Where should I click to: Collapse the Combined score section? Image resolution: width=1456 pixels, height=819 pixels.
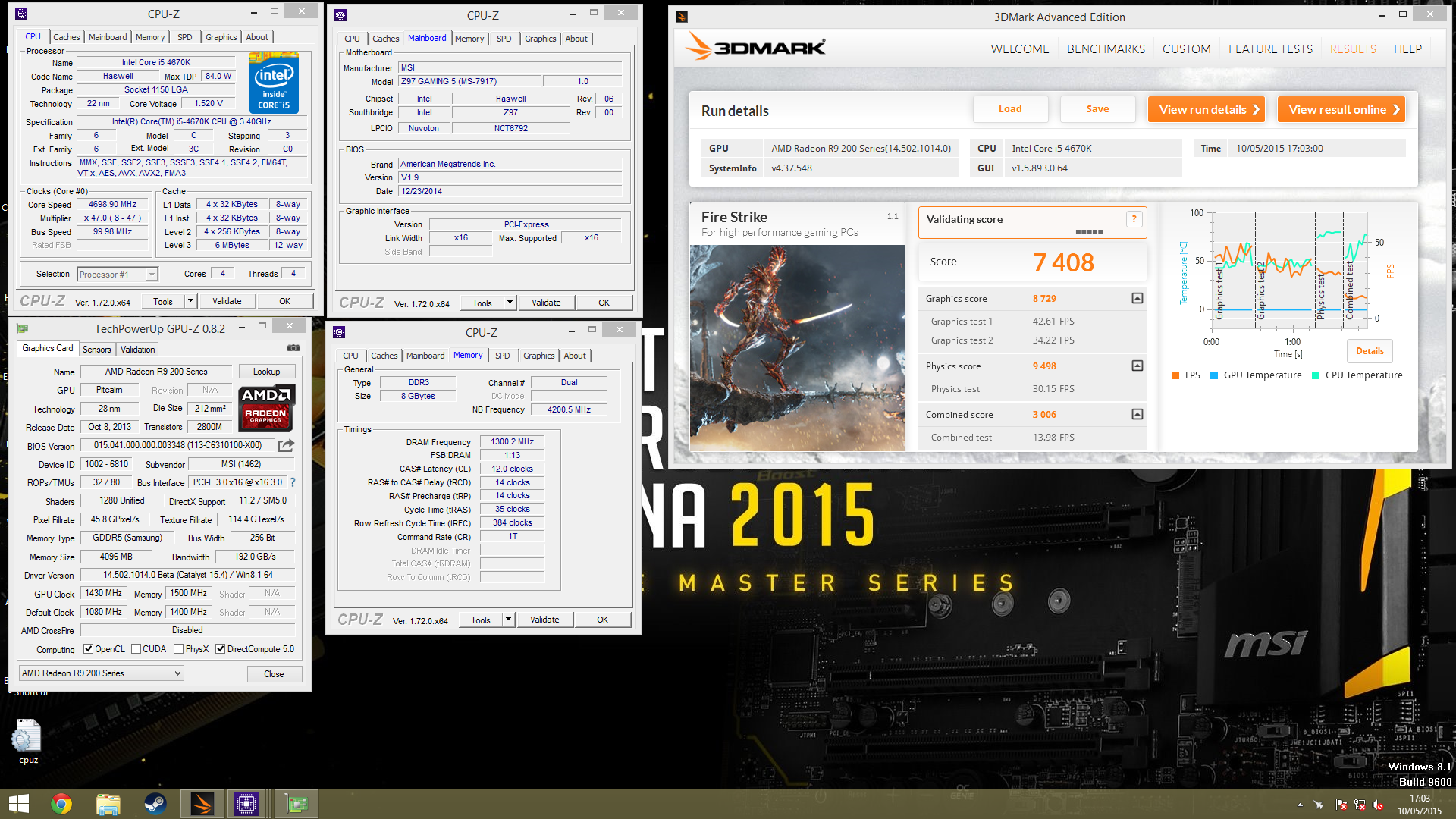click(1137, 415)
